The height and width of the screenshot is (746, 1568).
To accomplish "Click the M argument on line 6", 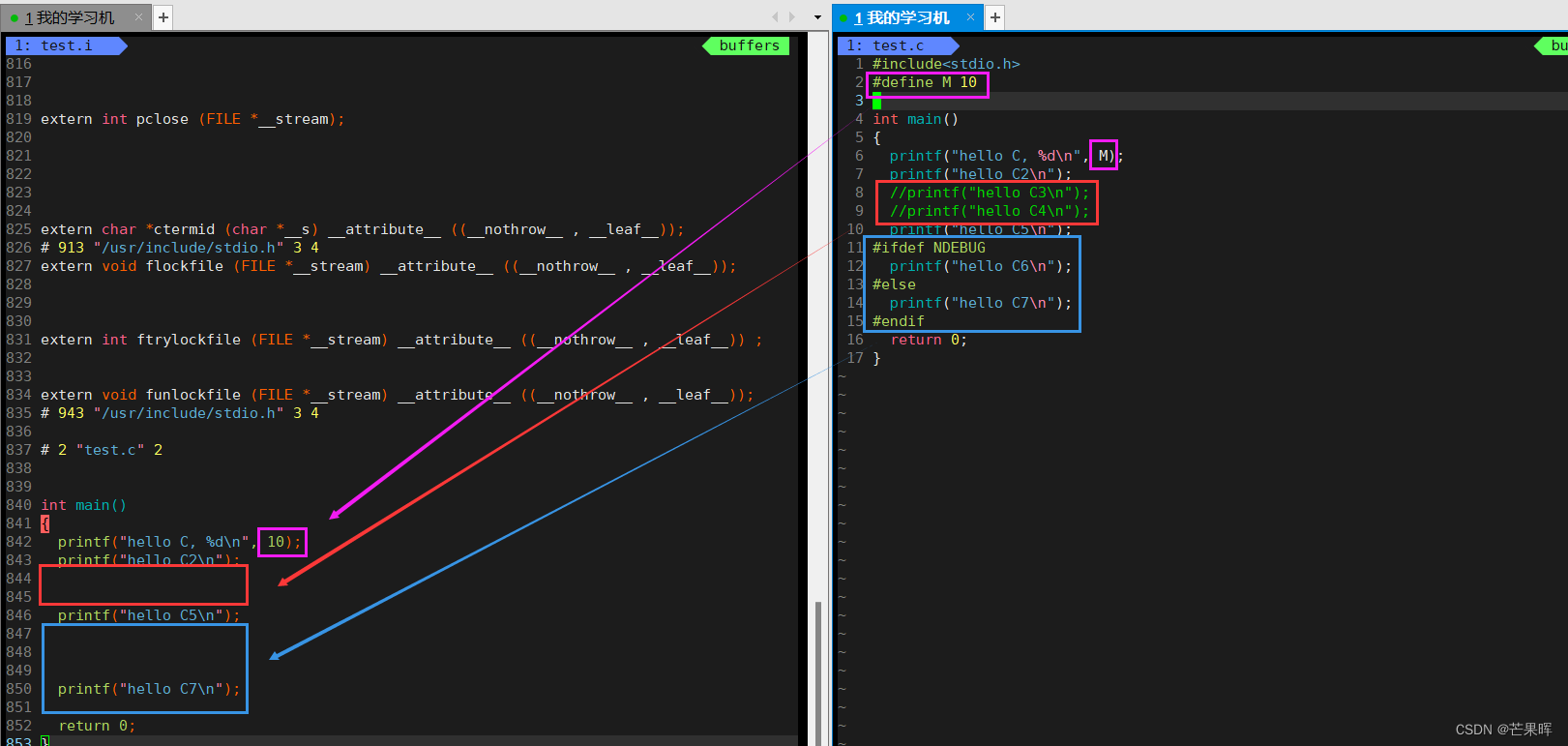I will pos(1103,156).
